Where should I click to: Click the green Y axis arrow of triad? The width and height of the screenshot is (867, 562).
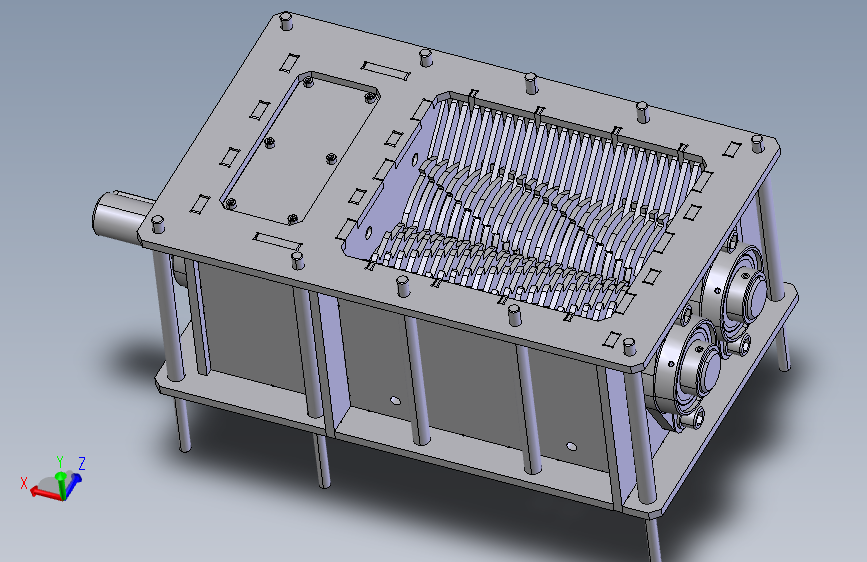click(61, 483)
